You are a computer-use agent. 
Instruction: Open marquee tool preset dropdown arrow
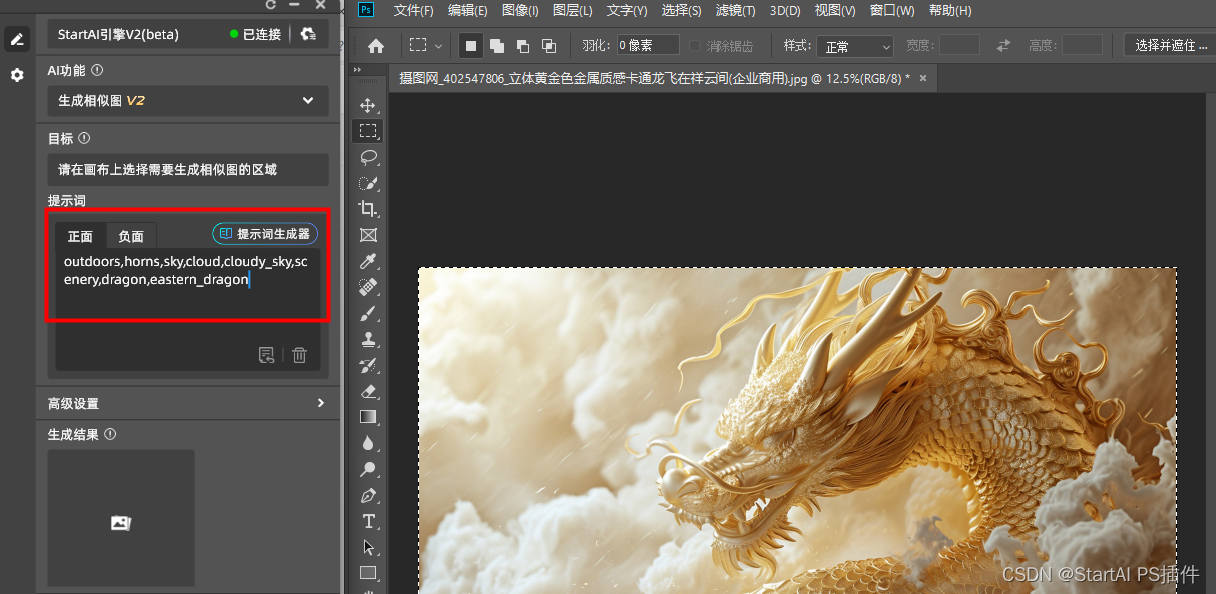tap(438, 46)
